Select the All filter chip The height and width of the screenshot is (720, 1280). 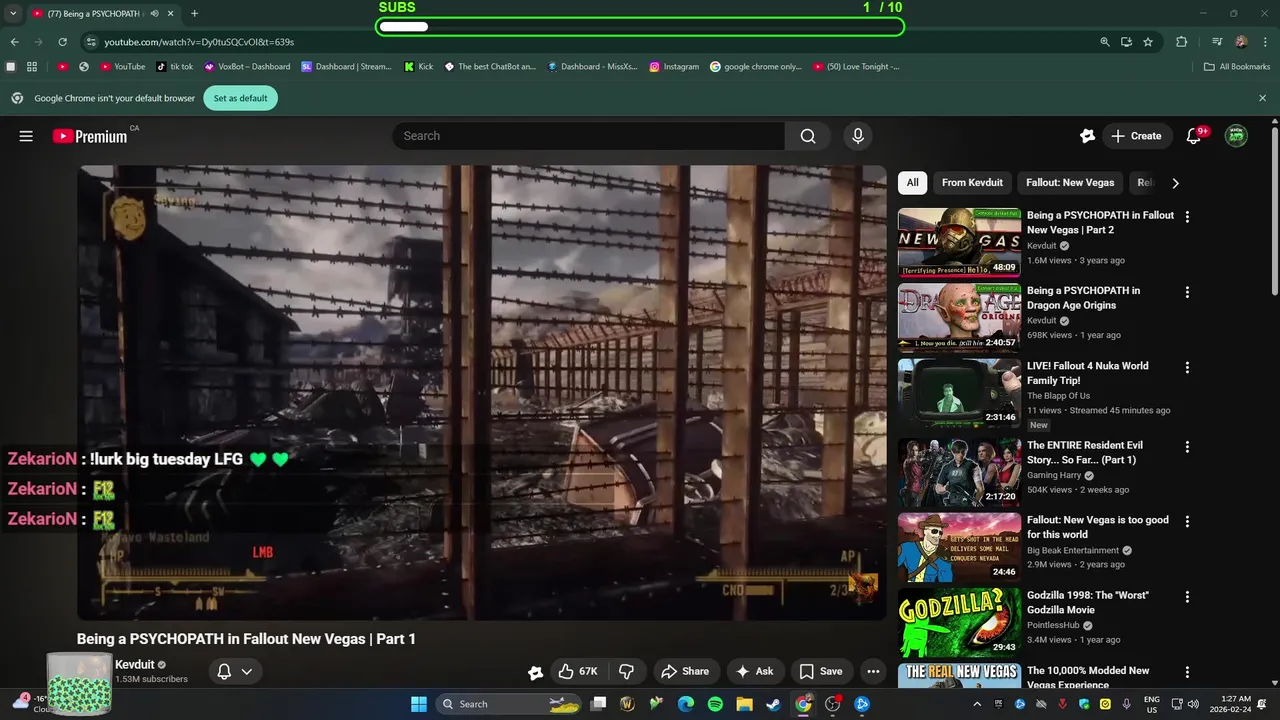tap(912, 183)
